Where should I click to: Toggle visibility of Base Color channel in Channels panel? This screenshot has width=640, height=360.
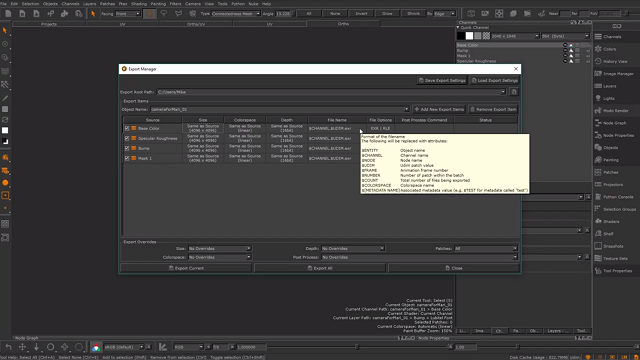[565, 45]
